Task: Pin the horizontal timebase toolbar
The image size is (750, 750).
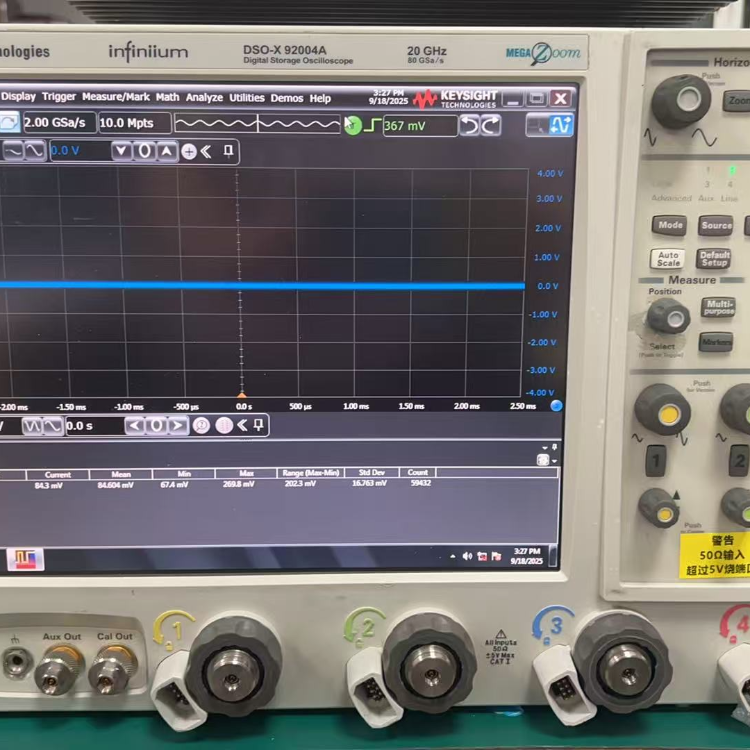Action: 258,425
